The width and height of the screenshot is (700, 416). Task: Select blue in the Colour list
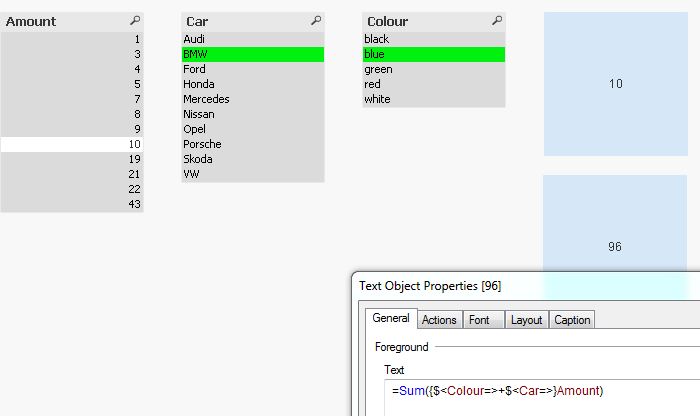click(x=434, y=54)
